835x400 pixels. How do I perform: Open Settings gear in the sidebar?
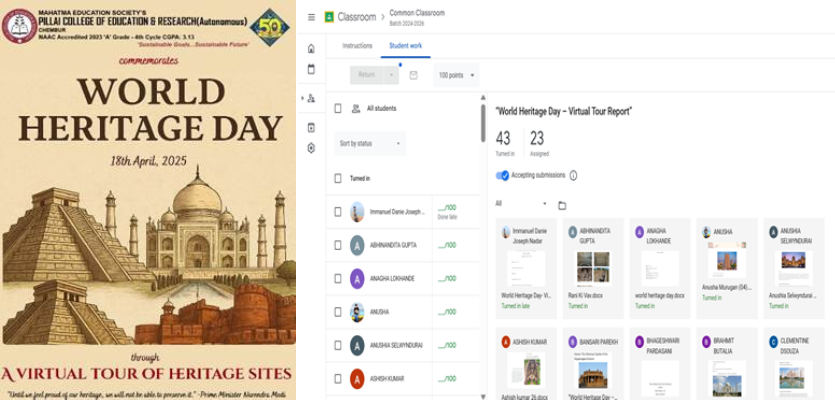coord(311,148)
